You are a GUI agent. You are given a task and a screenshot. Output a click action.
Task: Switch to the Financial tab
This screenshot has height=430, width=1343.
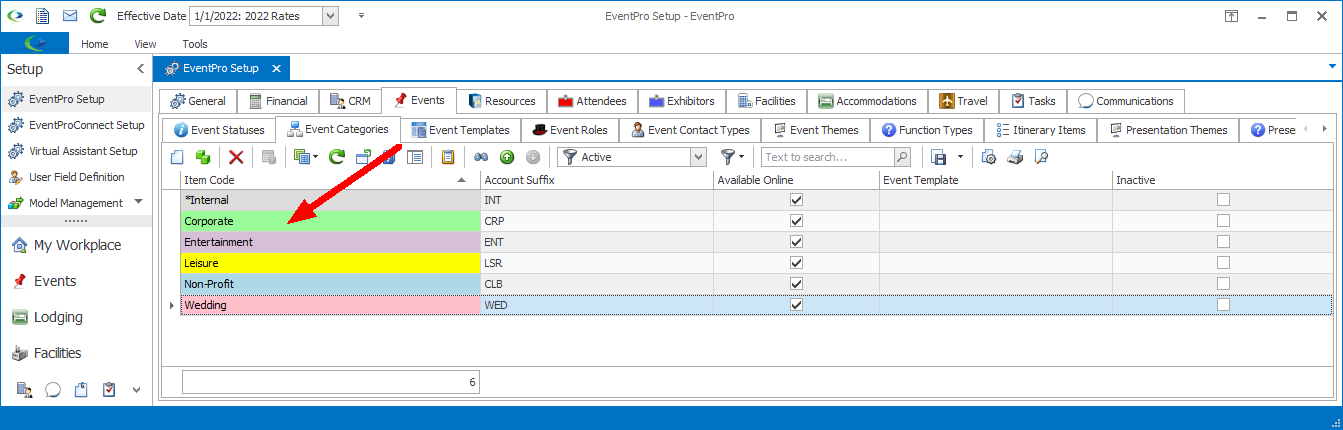(278, 101)
